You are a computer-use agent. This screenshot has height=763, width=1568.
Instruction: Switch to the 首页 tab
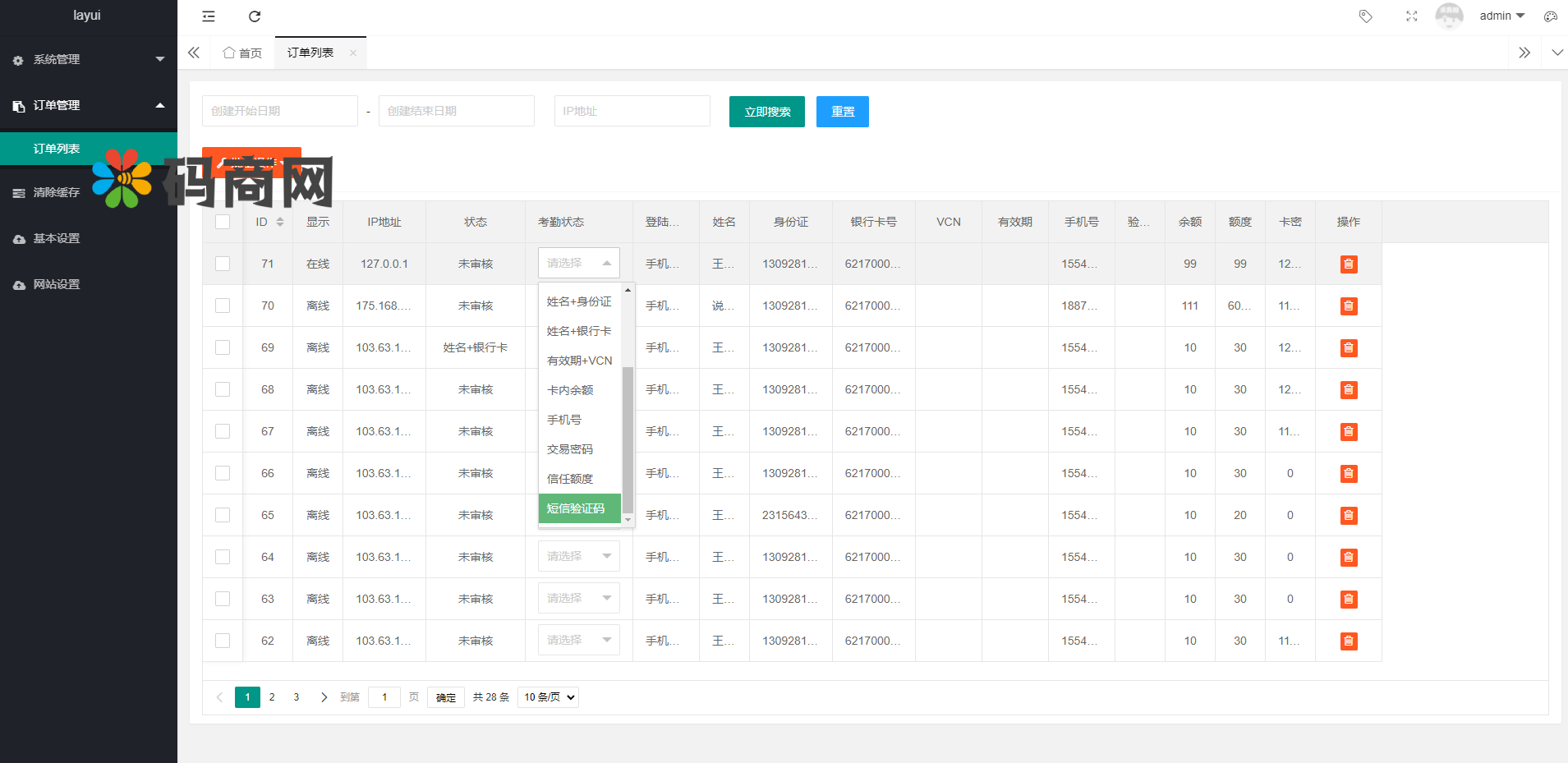(x=242, y=53)
